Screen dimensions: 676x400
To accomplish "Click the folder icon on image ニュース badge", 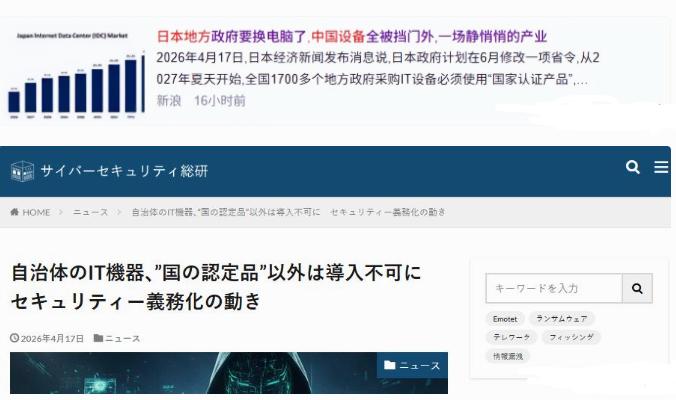I will (390, 365).
